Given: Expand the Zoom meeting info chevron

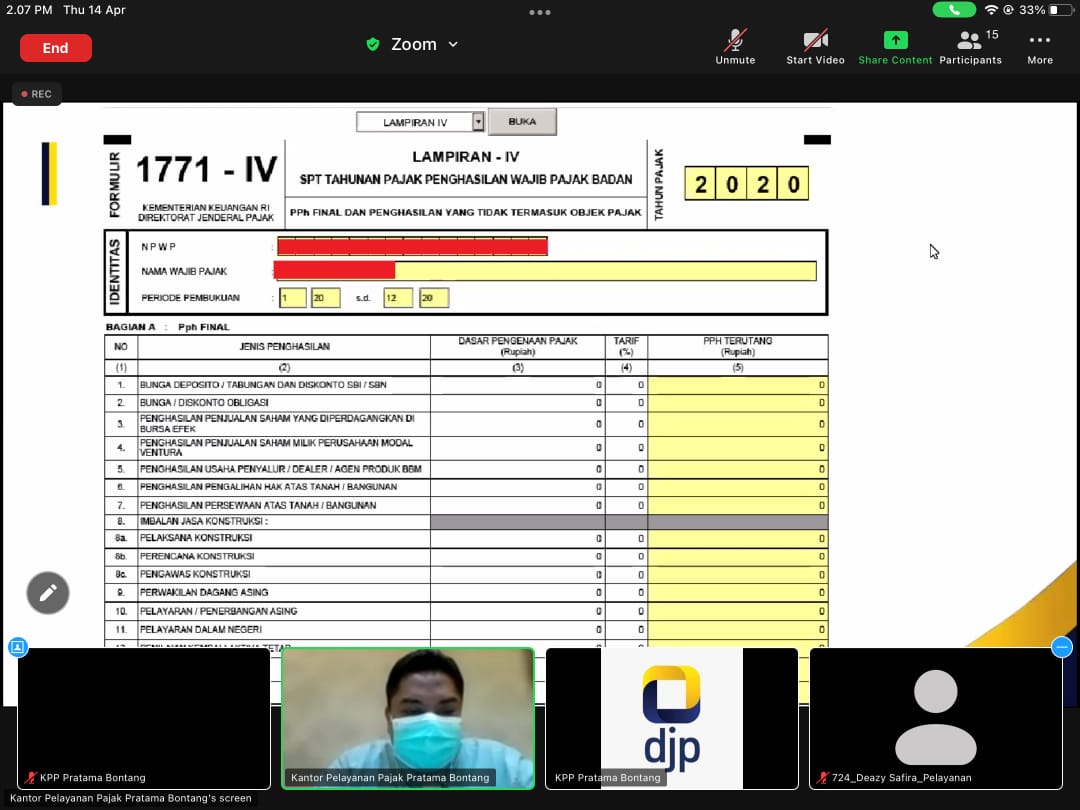Looking at the screenshot, I should (x=453, y=45).
